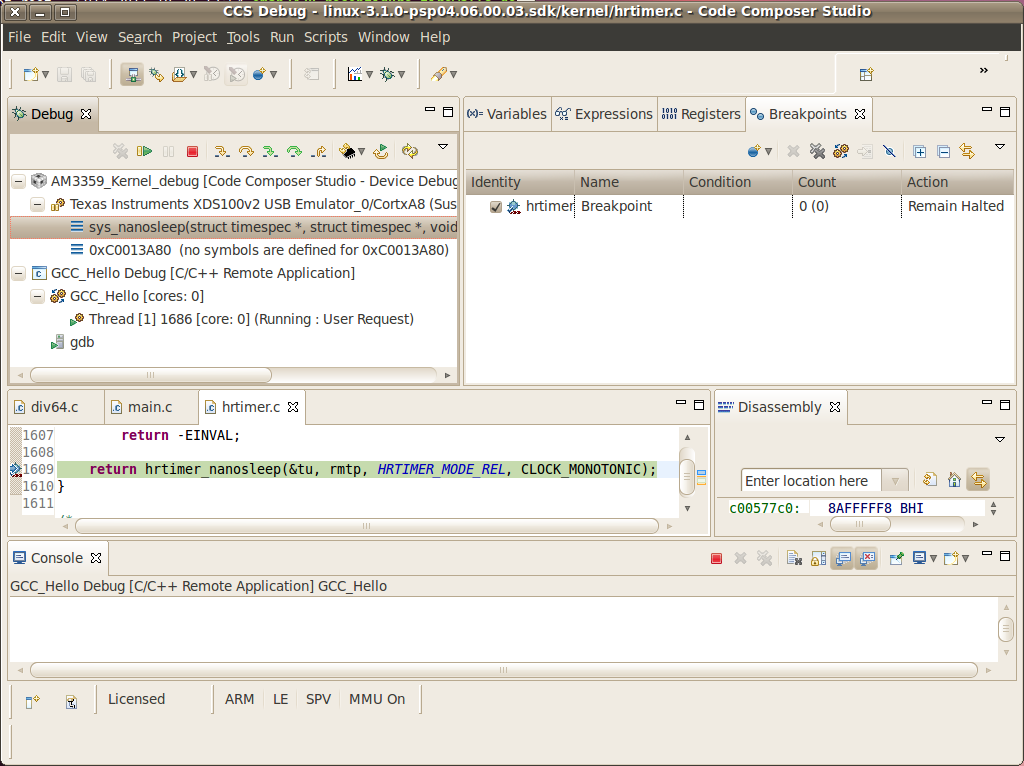The width and height of the screenshot is (1024, 766).
Task: Enable console scroll lock
Action: pyautogui.click(x=818, y=558)
